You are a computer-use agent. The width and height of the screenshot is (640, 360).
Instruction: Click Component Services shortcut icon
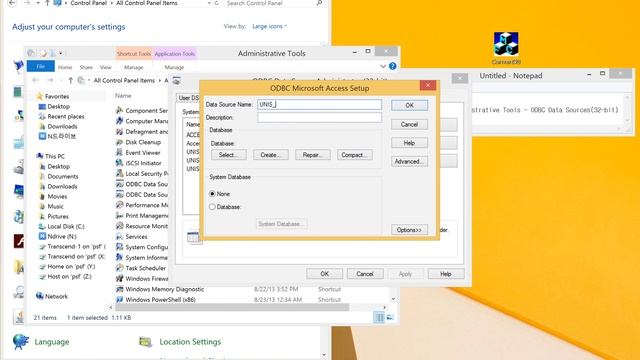120,110
